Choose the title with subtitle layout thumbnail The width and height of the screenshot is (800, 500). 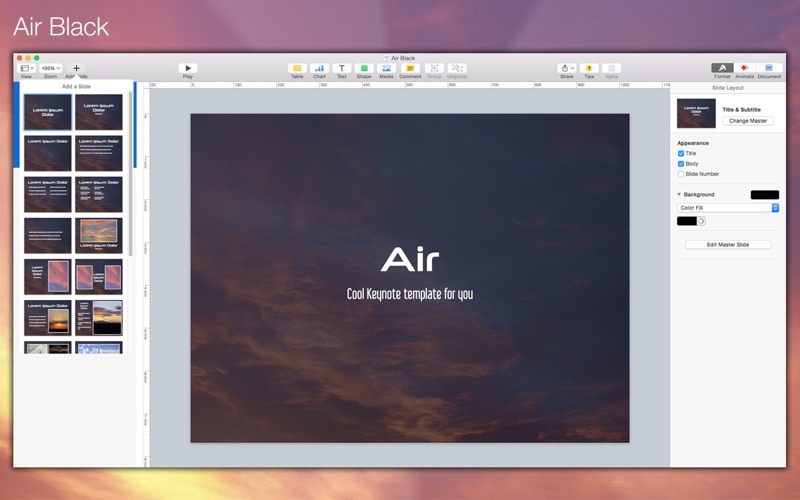tap(99, 112)
